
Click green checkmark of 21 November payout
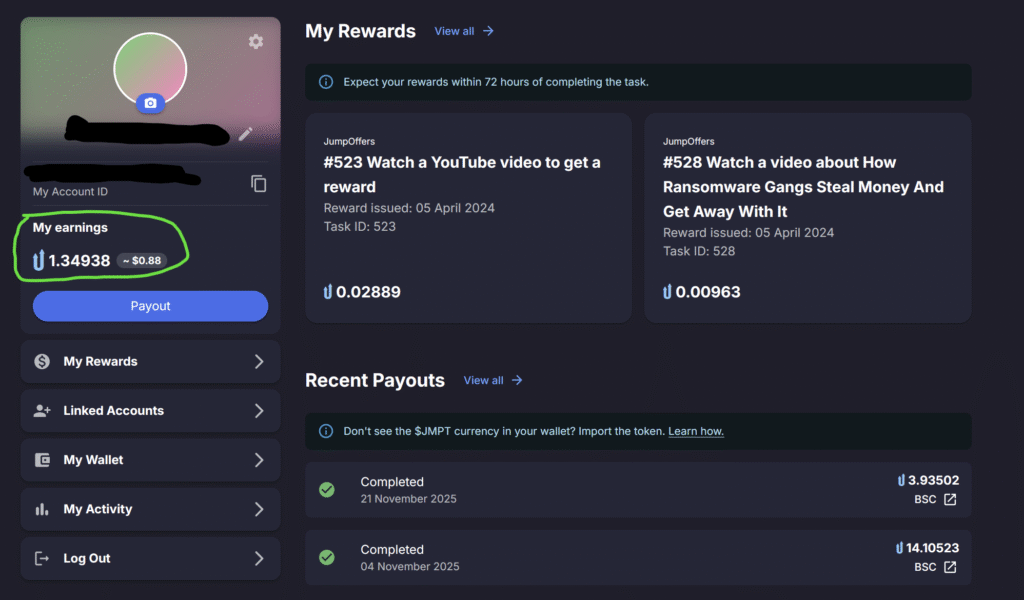coord(327,489)
